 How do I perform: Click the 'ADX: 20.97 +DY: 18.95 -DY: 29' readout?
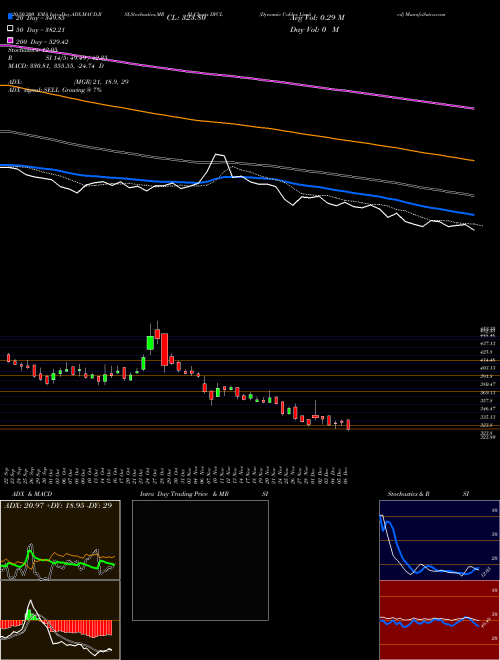coord(58,505)
